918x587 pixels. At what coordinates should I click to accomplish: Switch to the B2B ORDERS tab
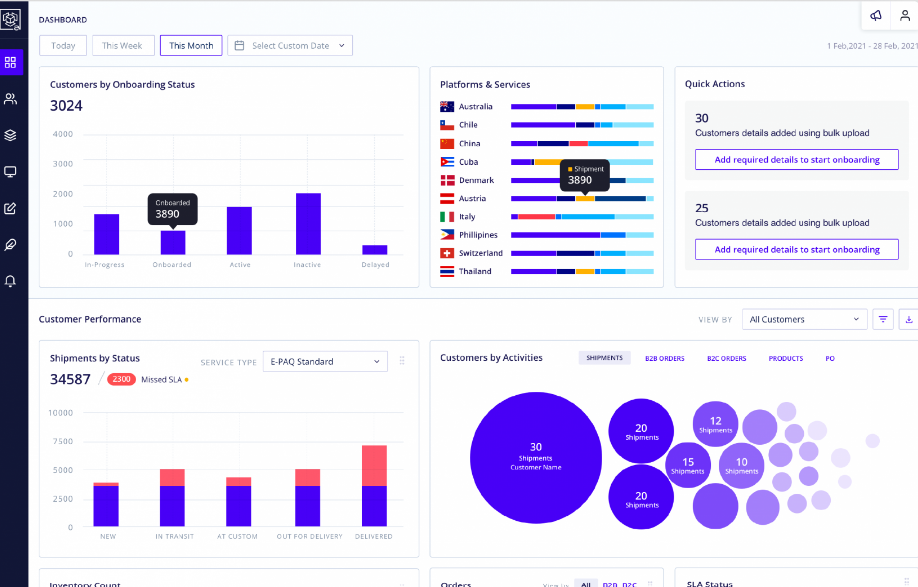click(x=664, y=357)
